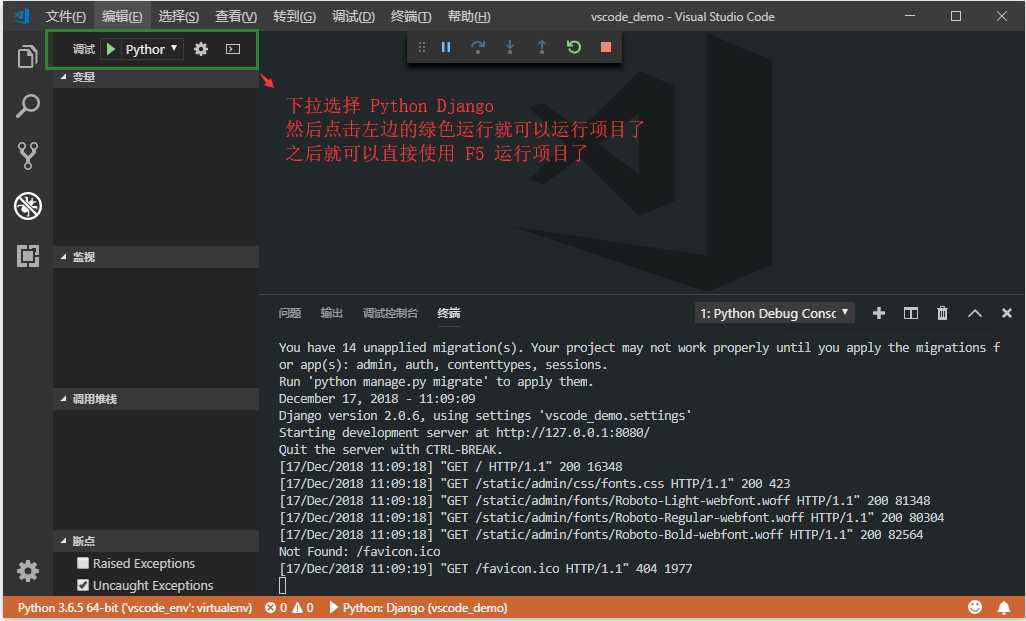Open the Explorer view in activity bar
This screenshot has height=621, width=1026.
(27, 57)
